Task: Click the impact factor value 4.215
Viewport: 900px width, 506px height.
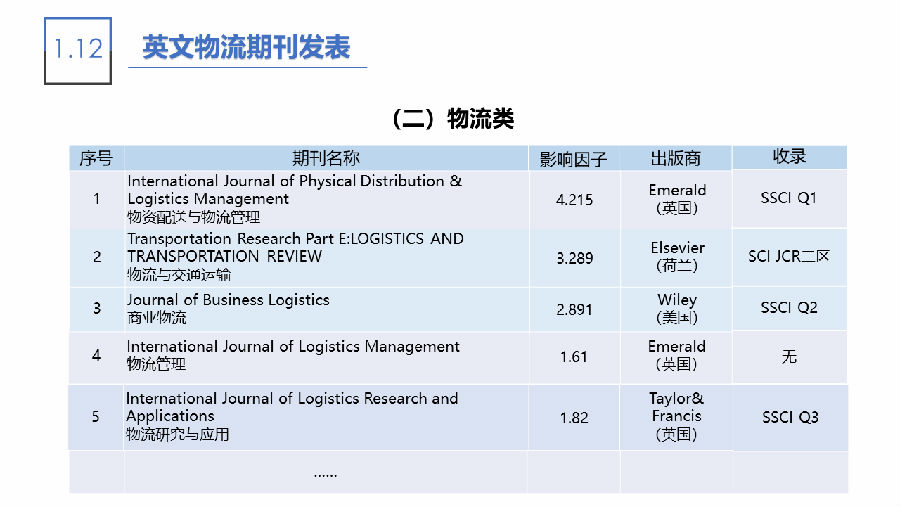Action: click(573, 199)
